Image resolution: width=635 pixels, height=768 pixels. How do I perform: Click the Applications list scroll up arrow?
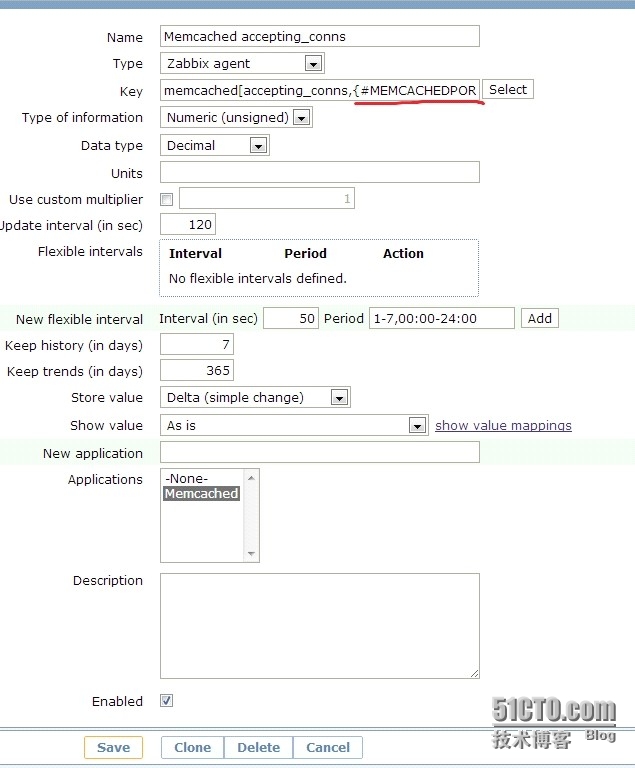[x=251, y=478]
